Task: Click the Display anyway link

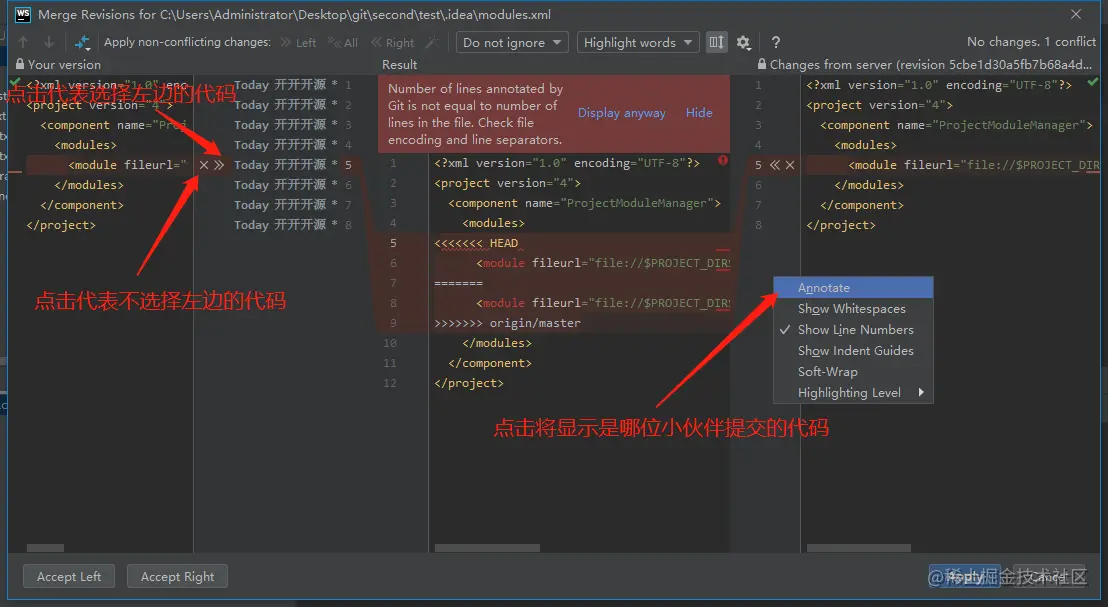Action: pyautogui.click(x=621, y=113)
